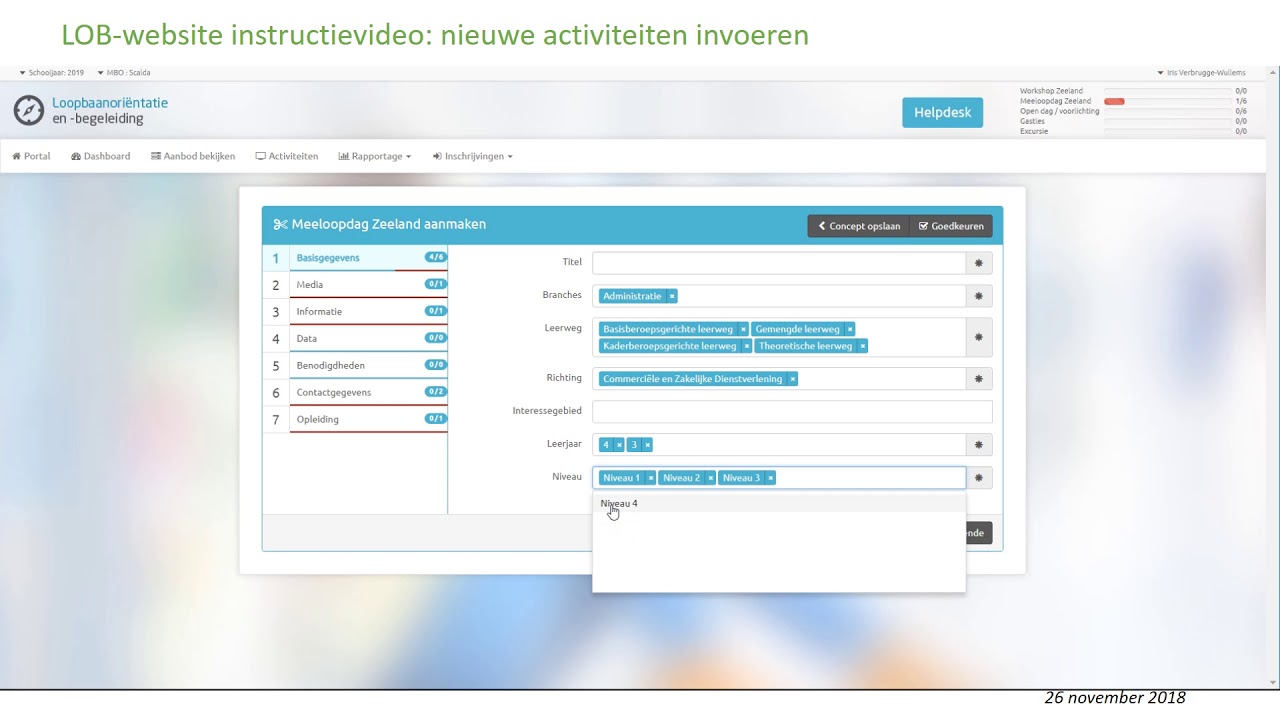Remove the Gemengde leerweg tag
The width and height of the screenshot is (1280, 720).
coord(850,329)
